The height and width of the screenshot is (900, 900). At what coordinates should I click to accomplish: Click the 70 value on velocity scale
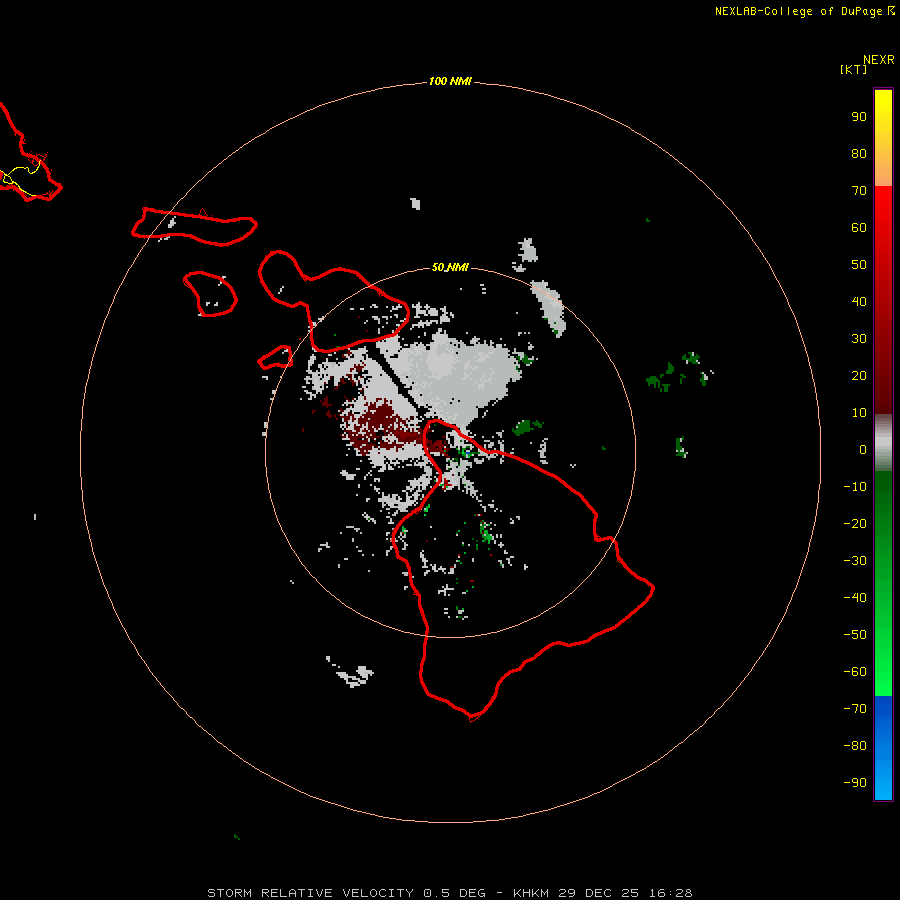coord(859,191)
